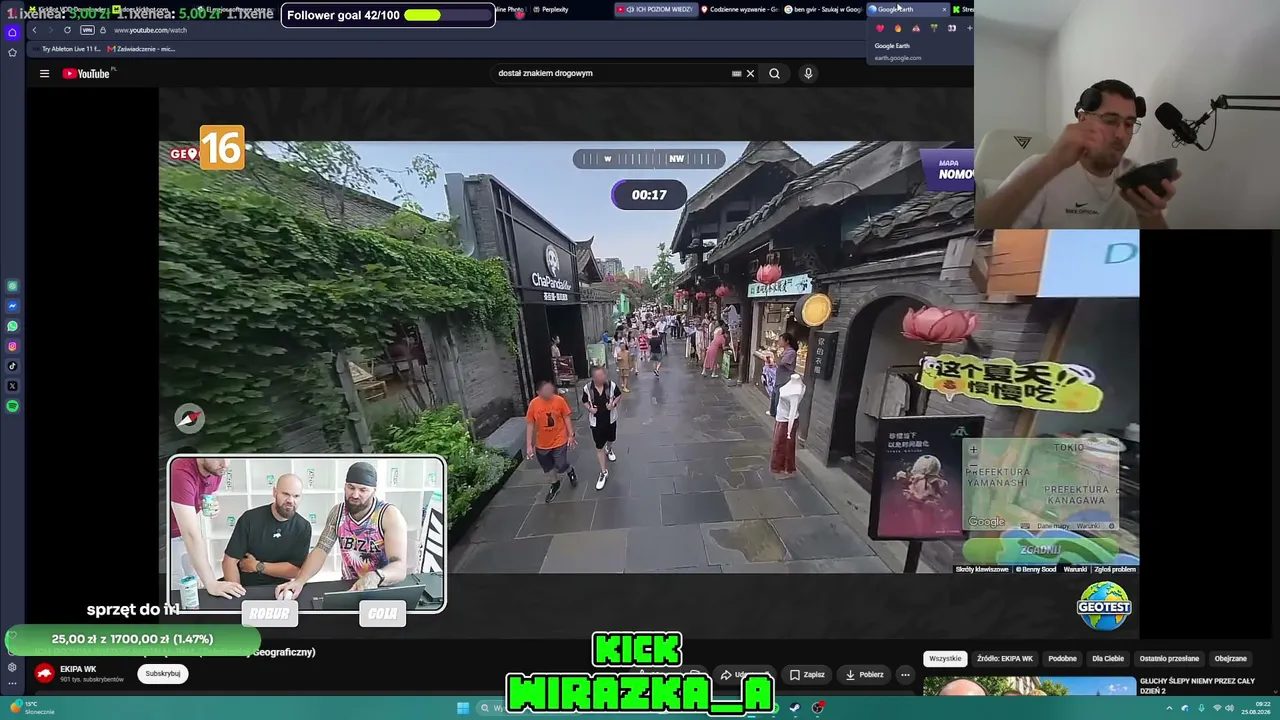Open Instagram in the browser sidebar
This screenshot has width=1280, height=720.
click(x=12, y=346)
